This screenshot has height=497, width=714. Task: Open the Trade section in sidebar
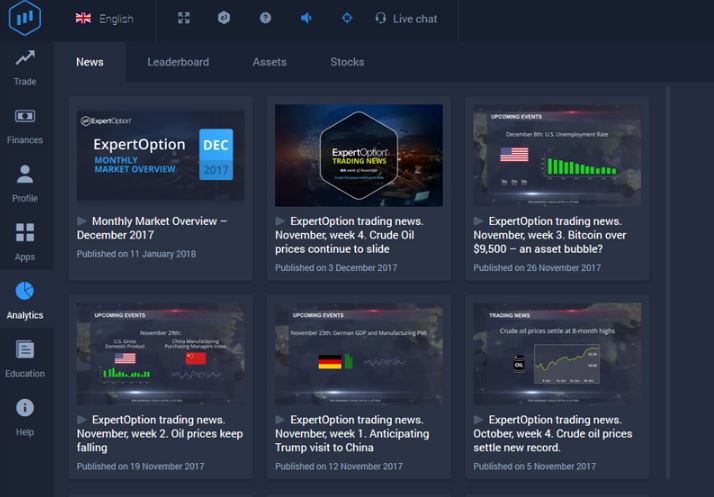(x=25, y=68)
